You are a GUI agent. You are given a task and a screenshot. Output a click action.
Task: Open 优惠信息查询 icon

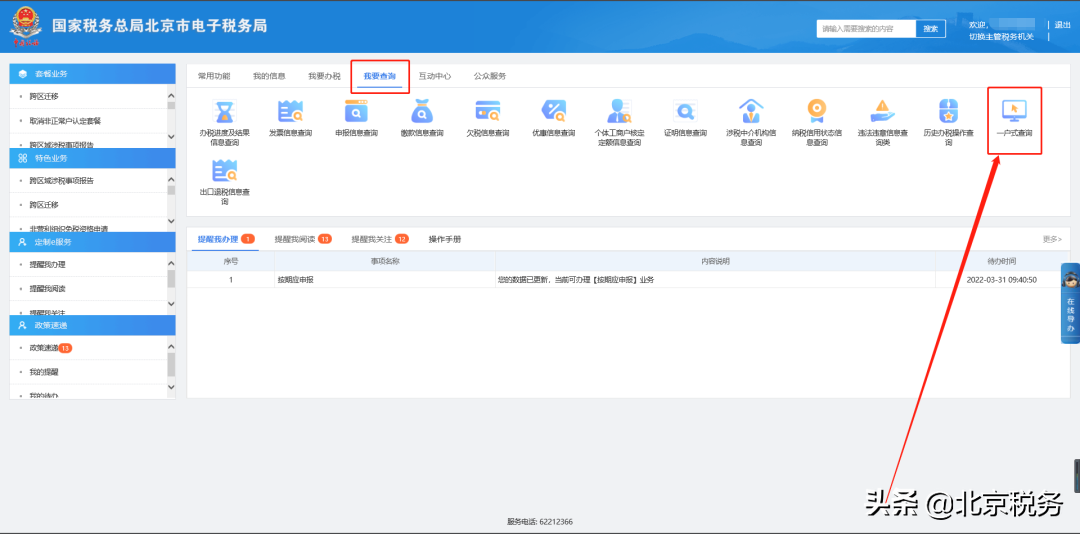point(554,111)
